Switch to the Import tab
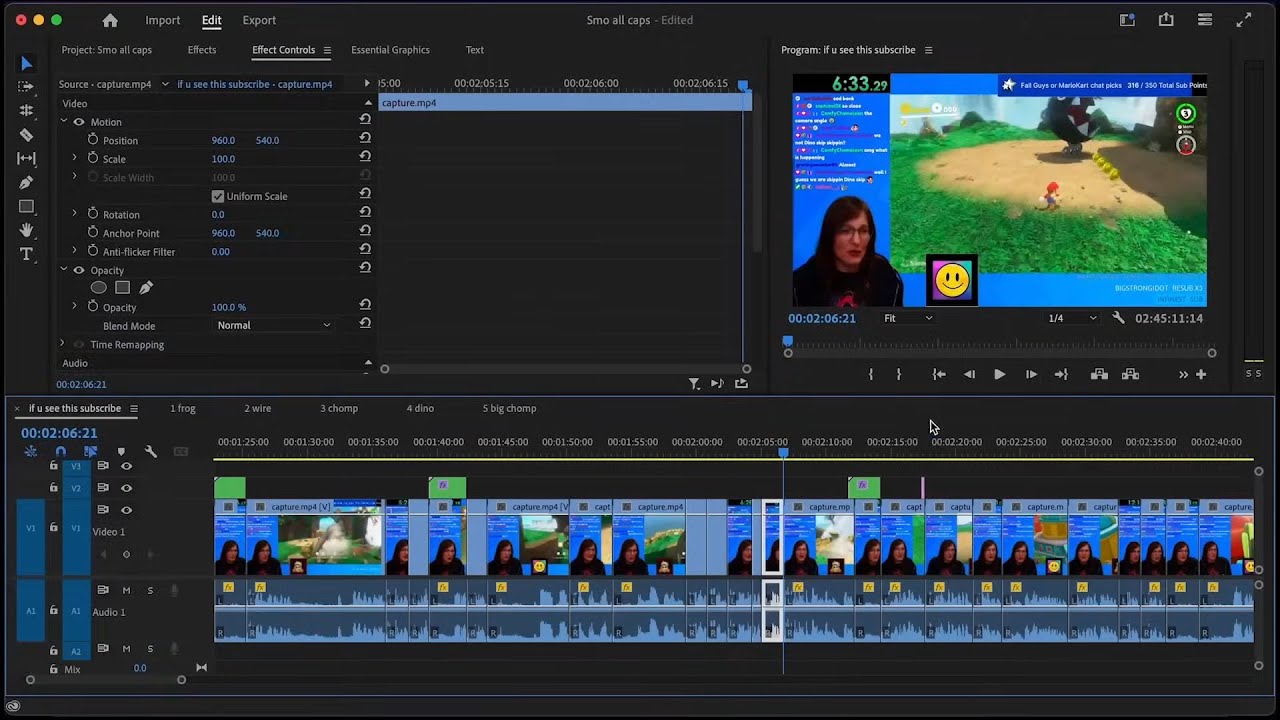This screenshot has width=1280, height=720. (x=163, y=20)
